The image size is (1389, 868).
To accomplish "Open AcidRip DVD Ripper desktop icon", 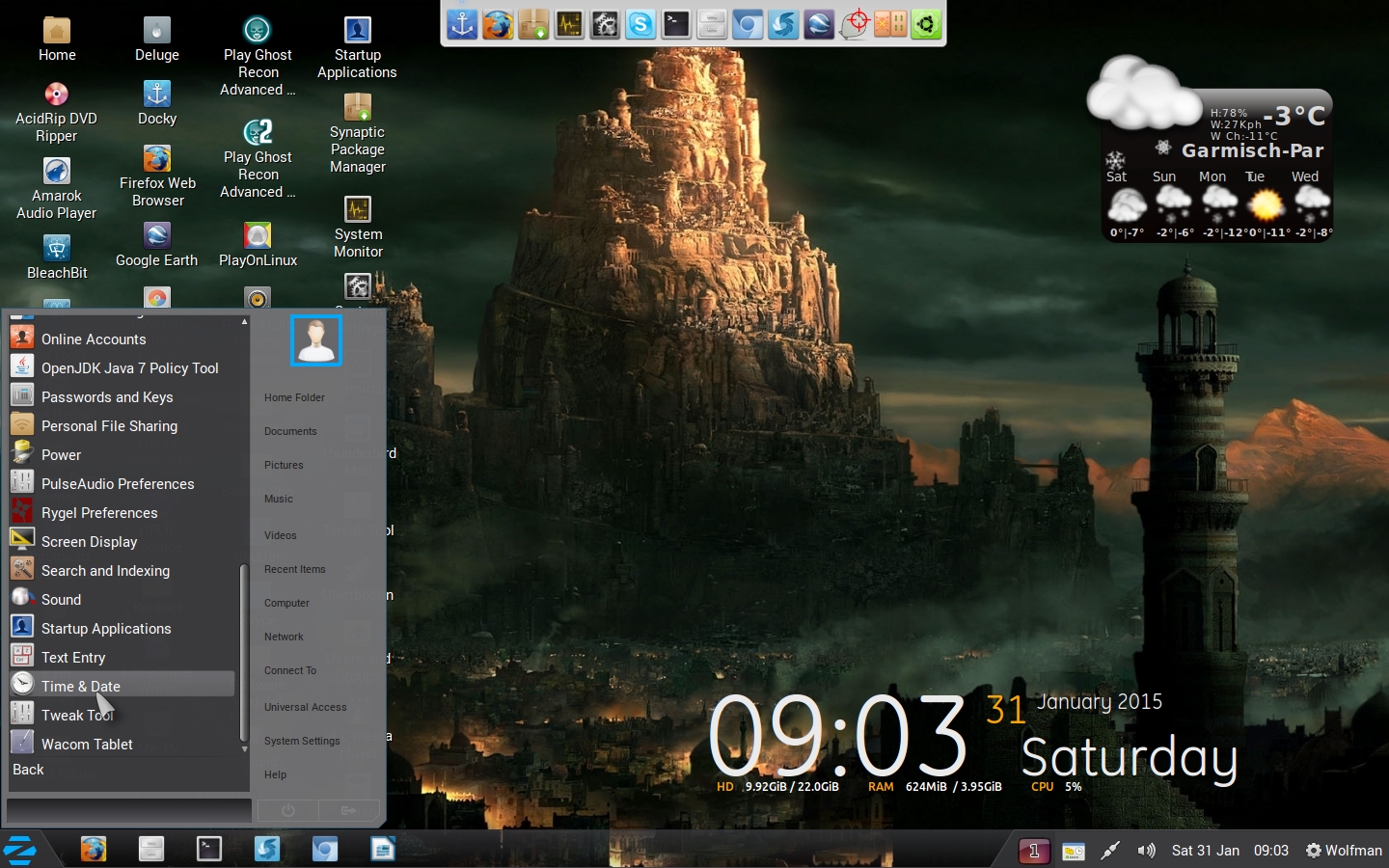I will click(56, 112).
